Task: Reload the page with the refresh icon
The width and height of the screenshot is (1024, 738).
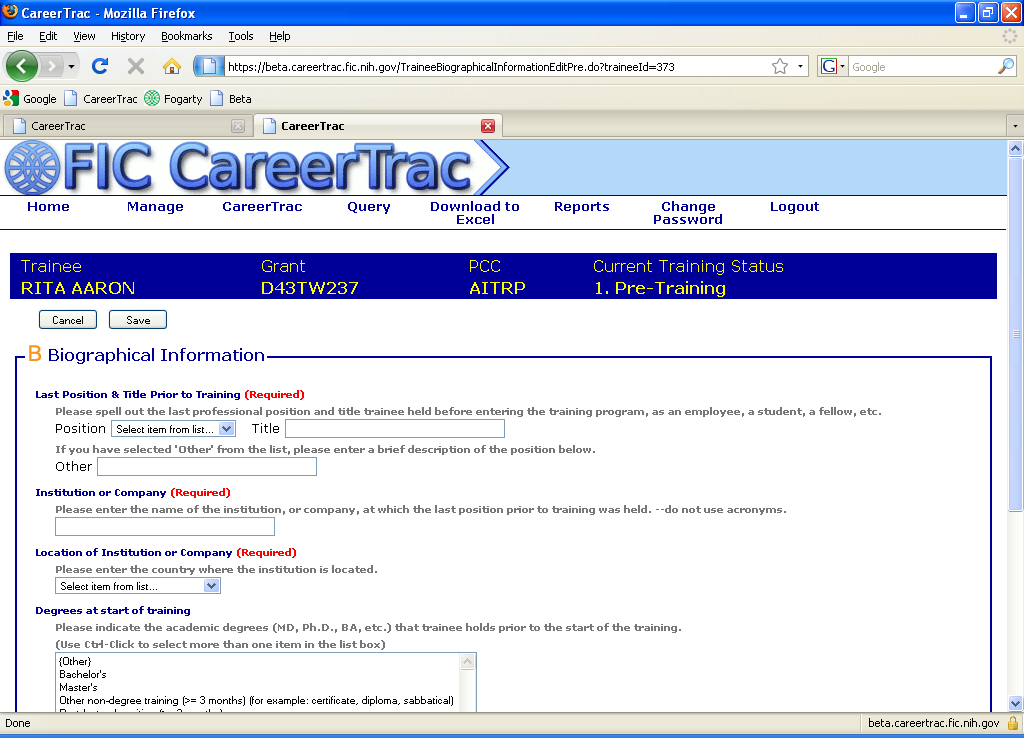Action: 99,66
